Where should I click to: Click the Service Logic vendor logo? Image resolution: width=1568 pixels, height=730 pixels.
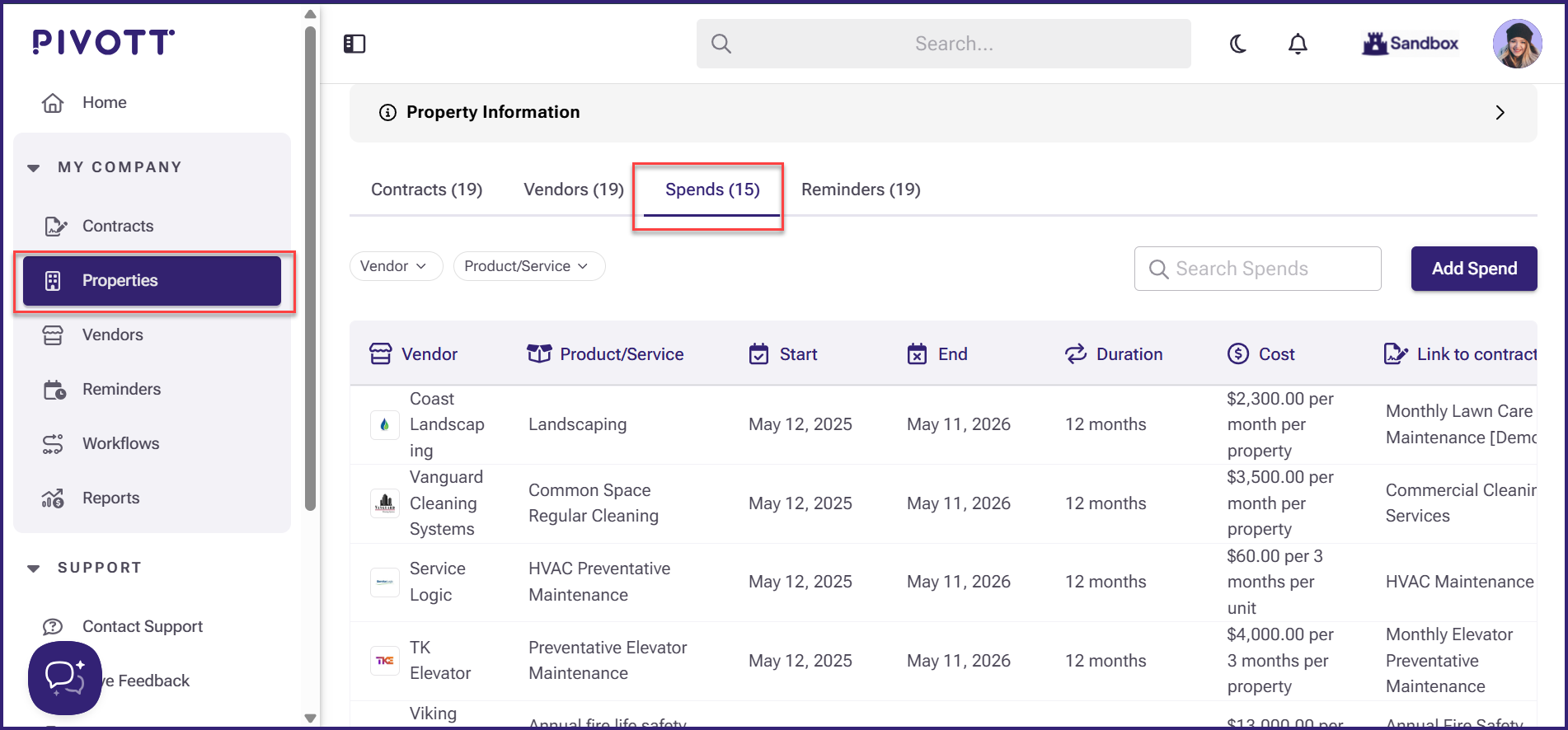point(385,583)
